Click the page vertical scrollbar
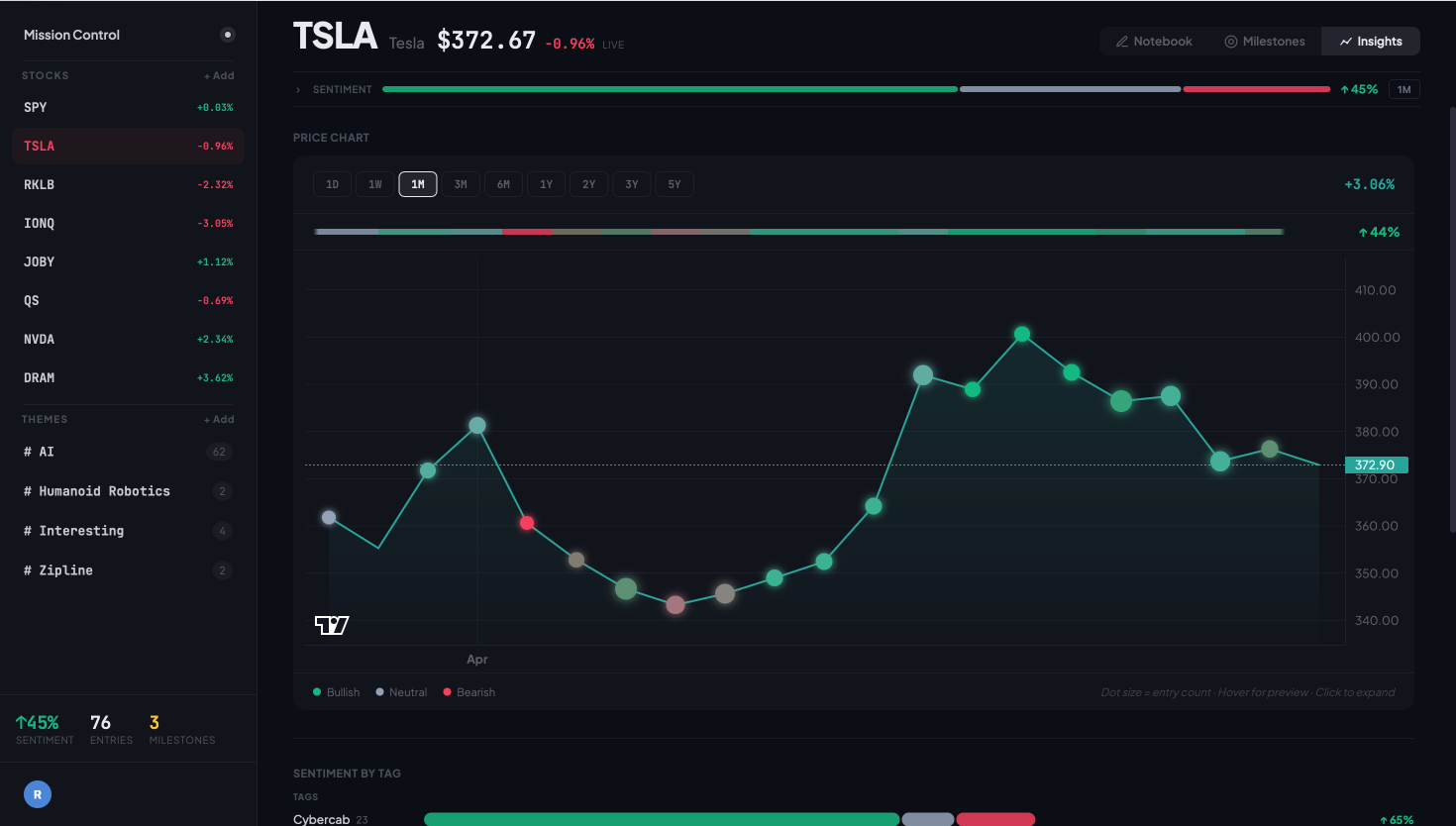The image size is (1456, 826). point(1452,321)
